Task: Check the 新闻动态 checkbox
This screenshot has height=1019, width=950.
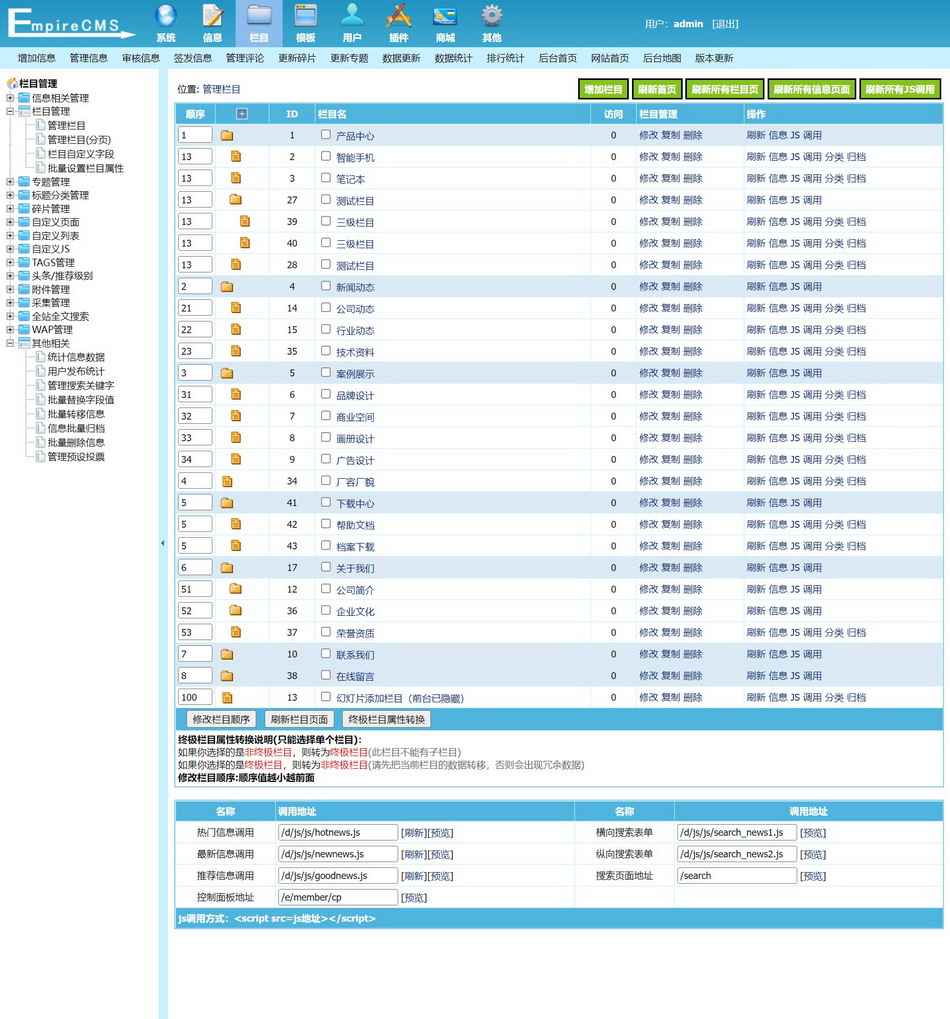Action: [x=326, y=286]
